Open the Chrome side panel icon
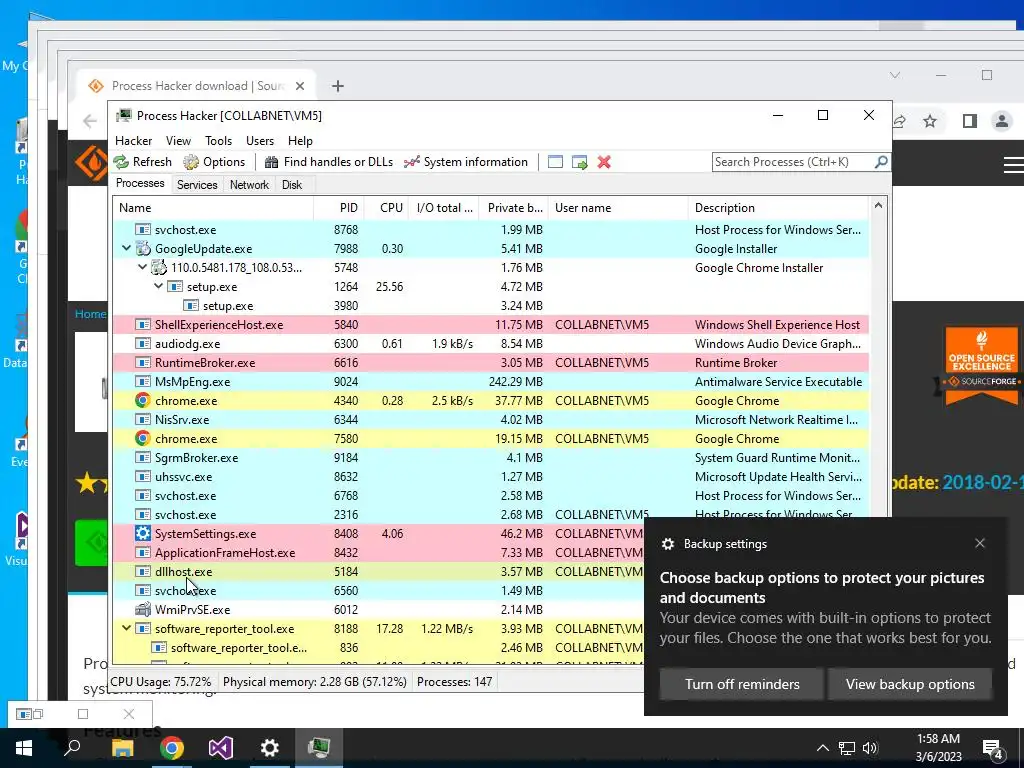 tap(970, 121)
